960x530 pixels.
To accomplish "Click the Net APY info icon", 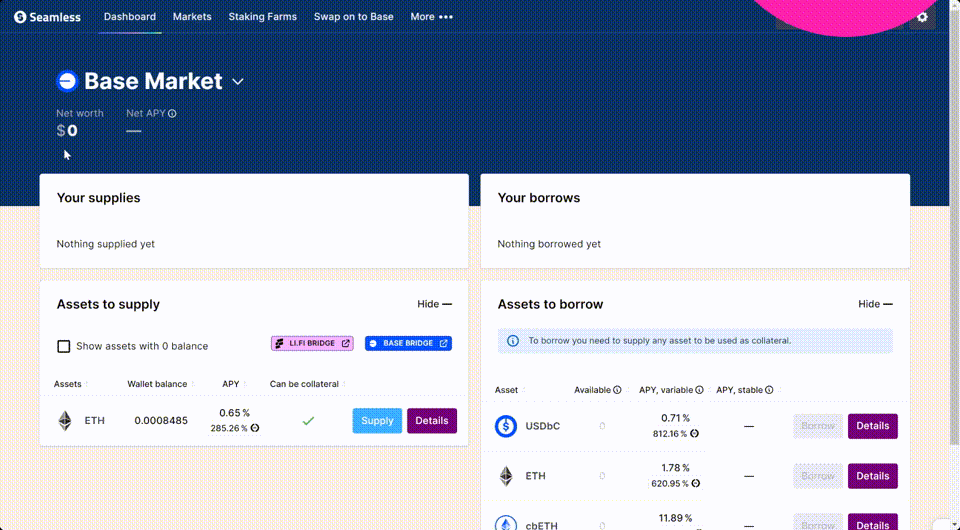I will pyautogui.click(x=172, y=114).
